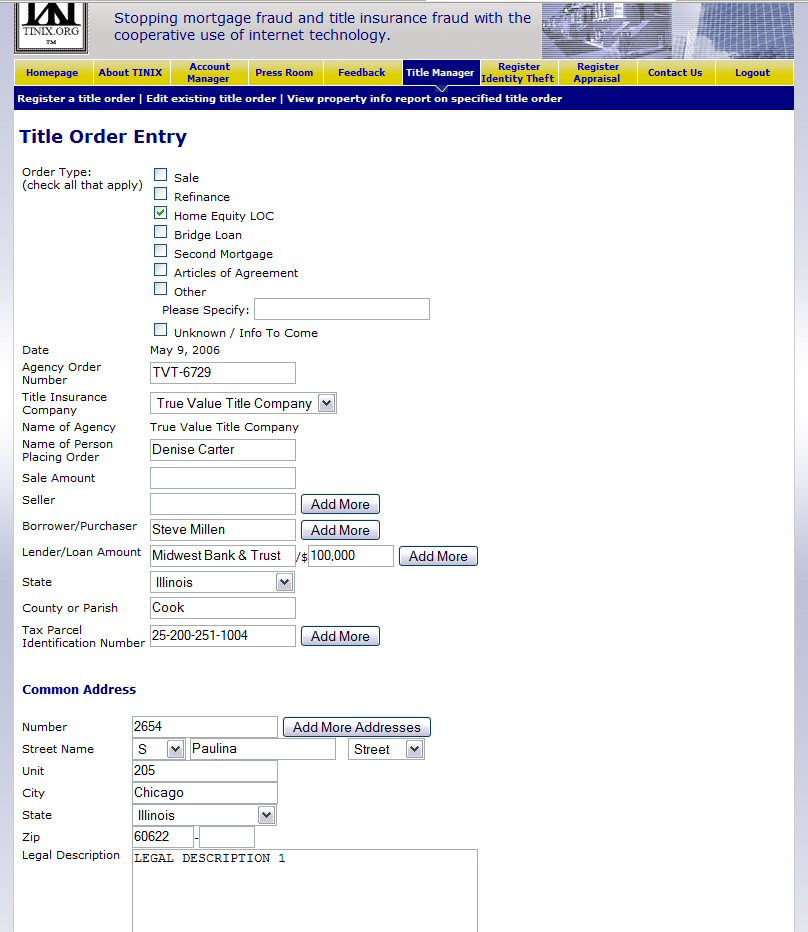This screenshot has width=808, height=932.
Task: Click the Title Order Entry heading
Action: pos(103,137)
